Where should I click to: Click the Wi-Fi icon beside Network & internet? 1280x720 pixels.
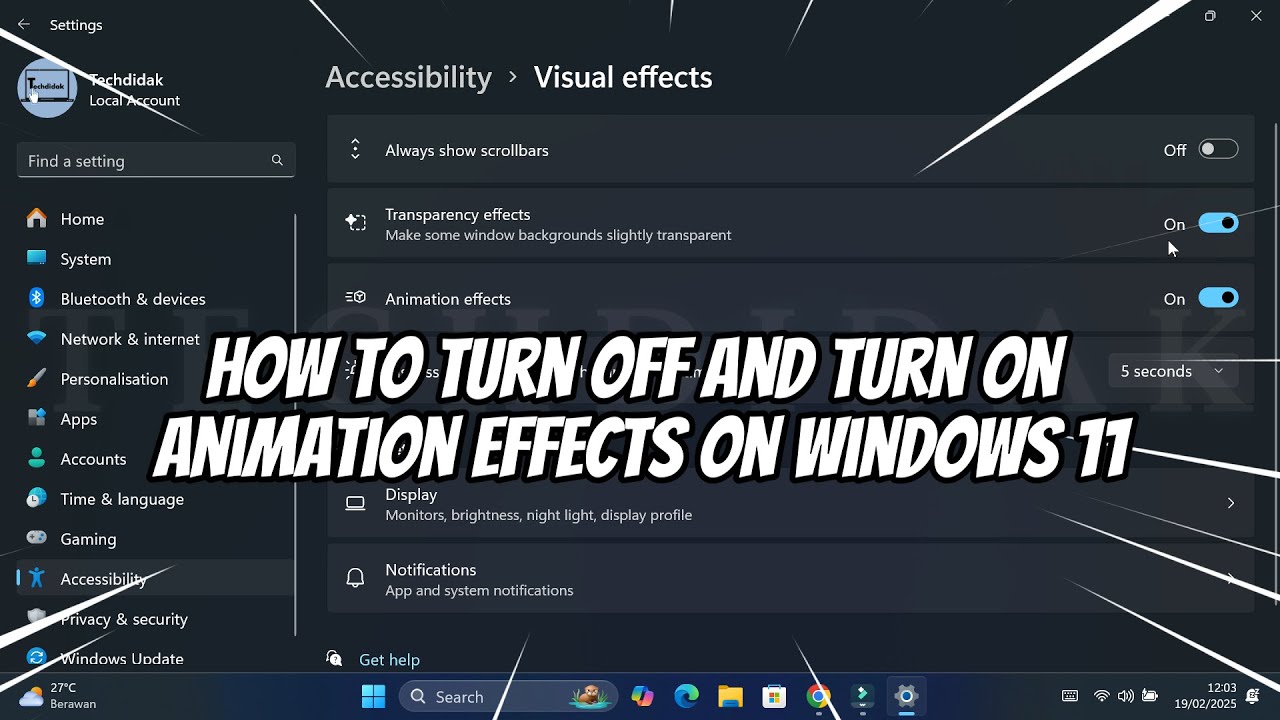click(37, 338)
